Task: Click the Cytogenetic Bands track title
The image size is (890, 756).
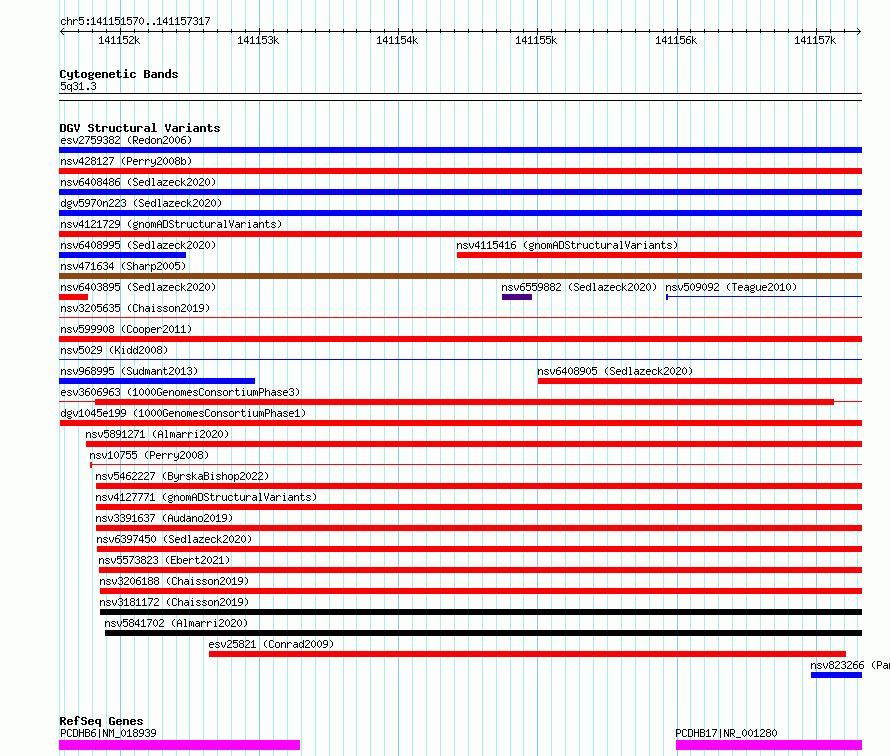Action: 119,74
